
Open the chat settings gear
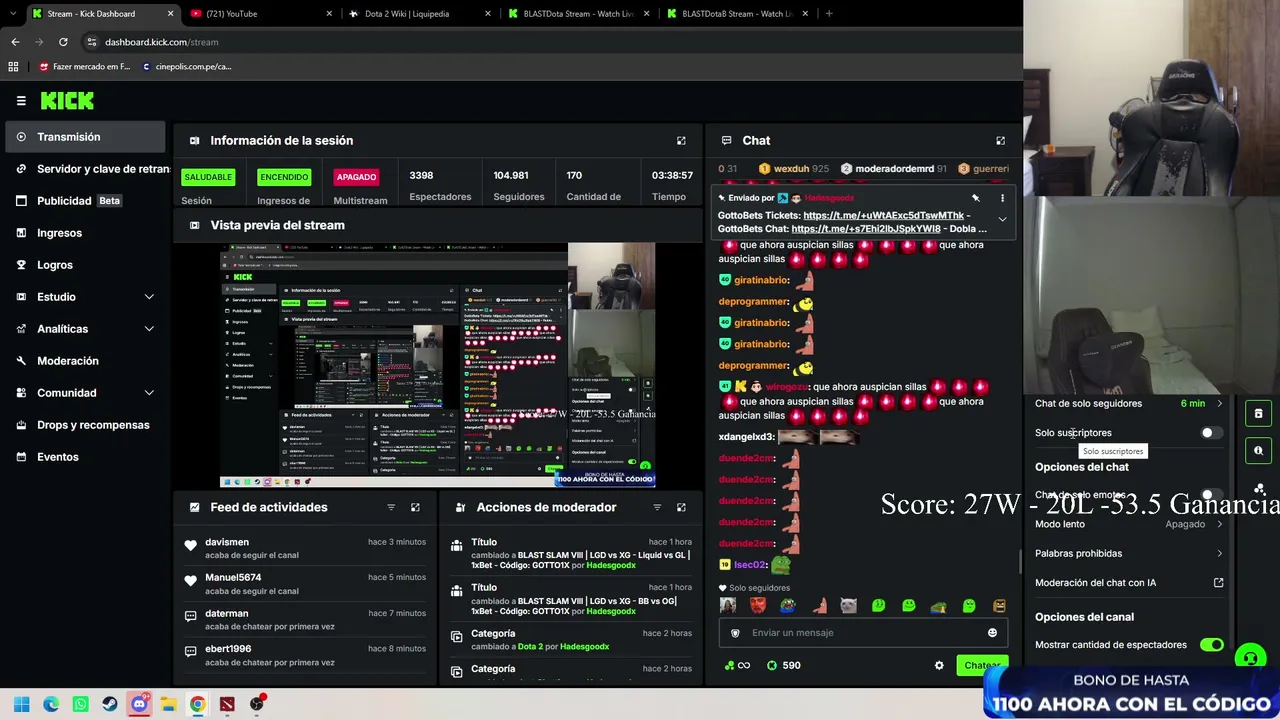point(939,666)
